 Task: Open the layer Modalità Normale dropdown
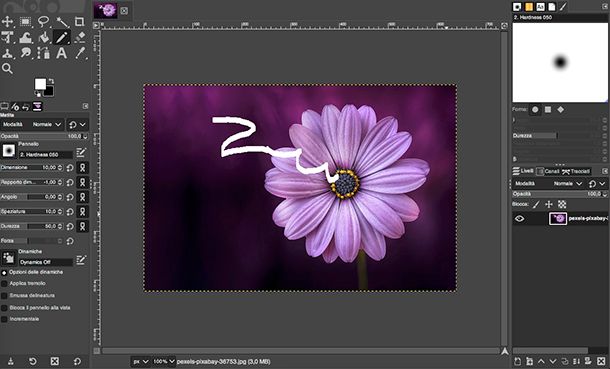548,184
